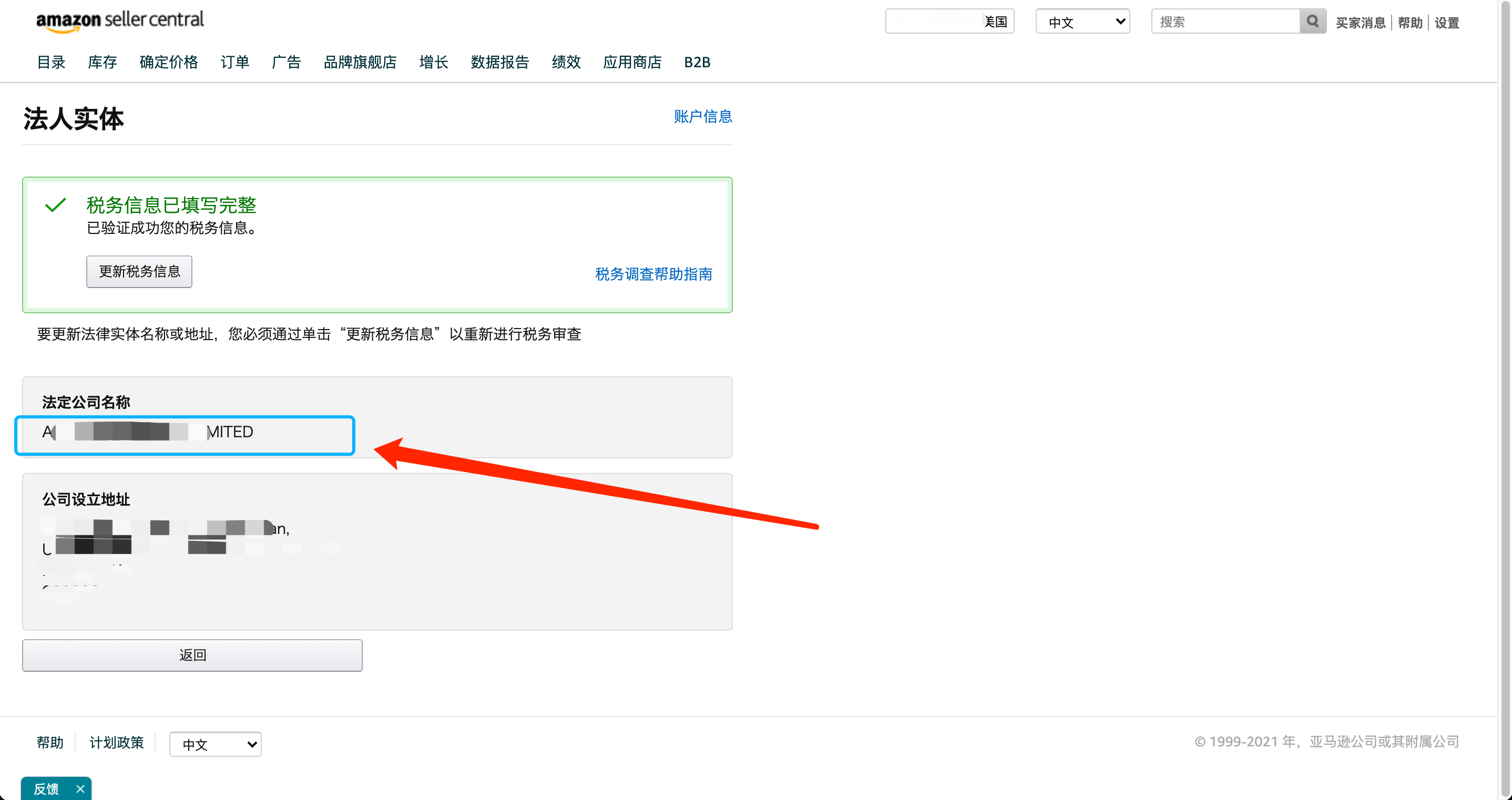Click the 返回 button

click(x=192, y=655)
